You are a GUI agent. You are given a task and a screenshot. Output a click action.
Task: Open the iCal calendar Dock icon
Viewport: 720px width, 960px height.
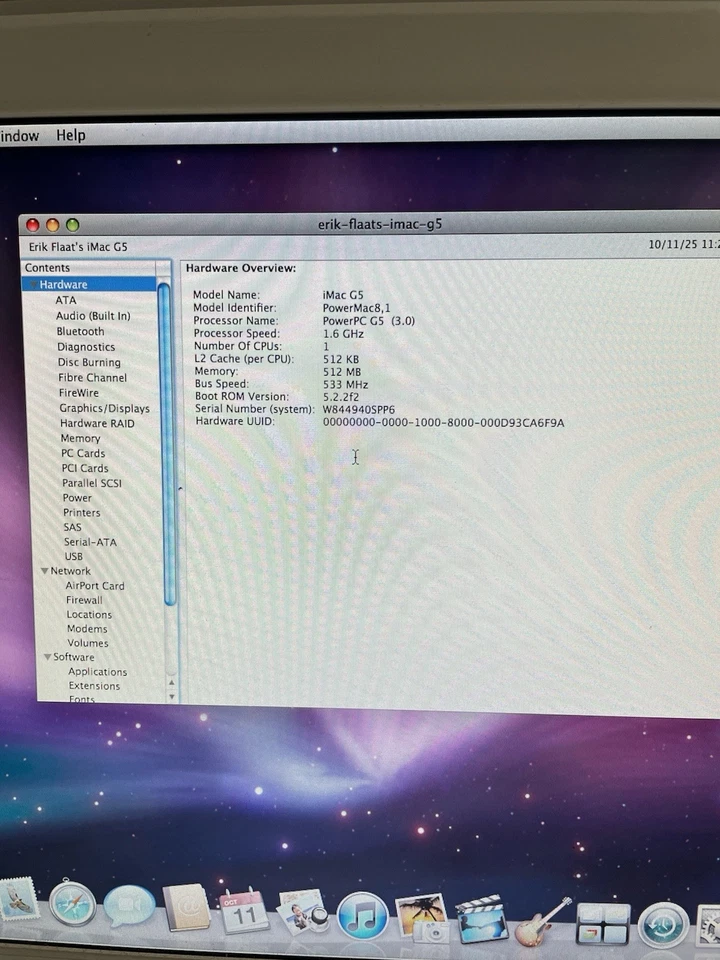tap(244, 910)
